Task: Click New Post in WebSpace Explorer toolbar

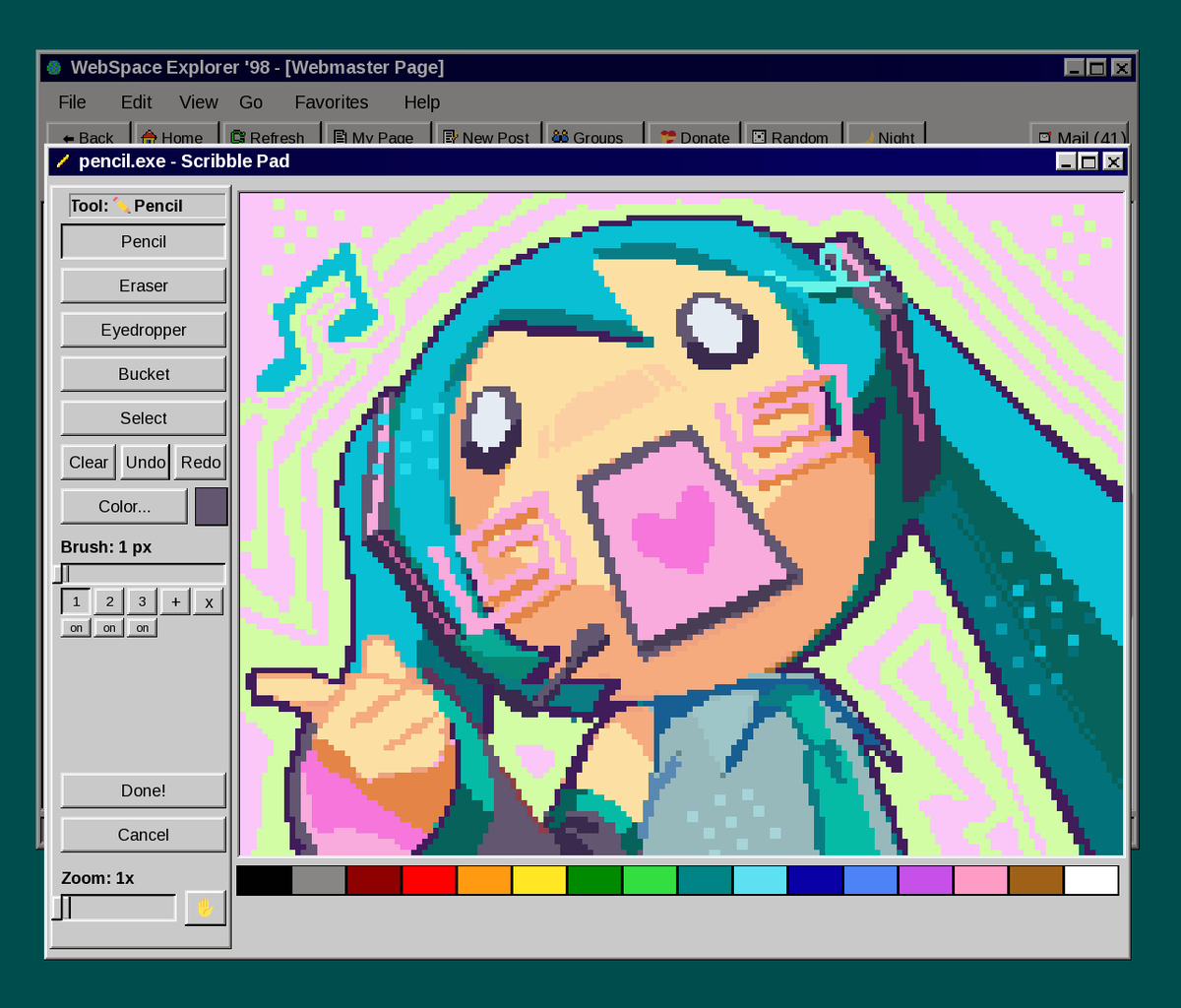Action: click(490, 136)
